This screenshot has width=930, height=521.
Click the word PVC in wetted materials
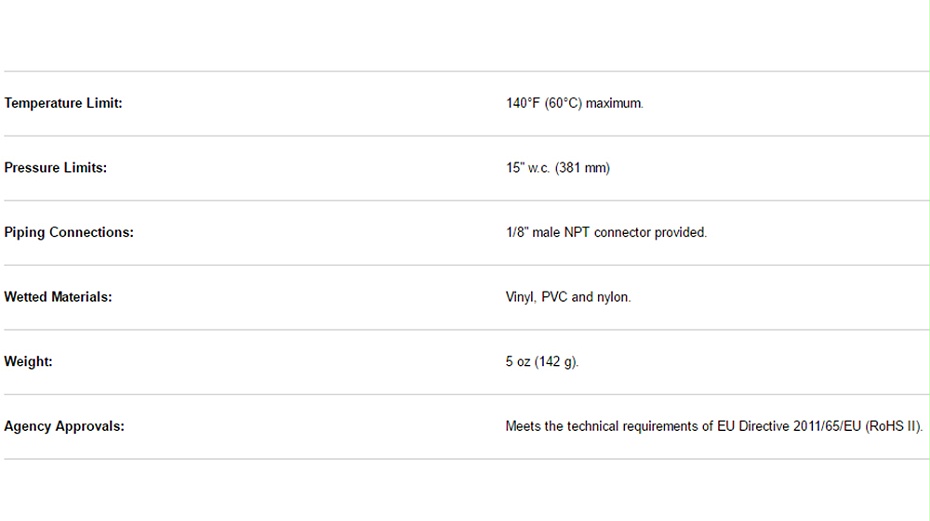[x=554, y=297]
